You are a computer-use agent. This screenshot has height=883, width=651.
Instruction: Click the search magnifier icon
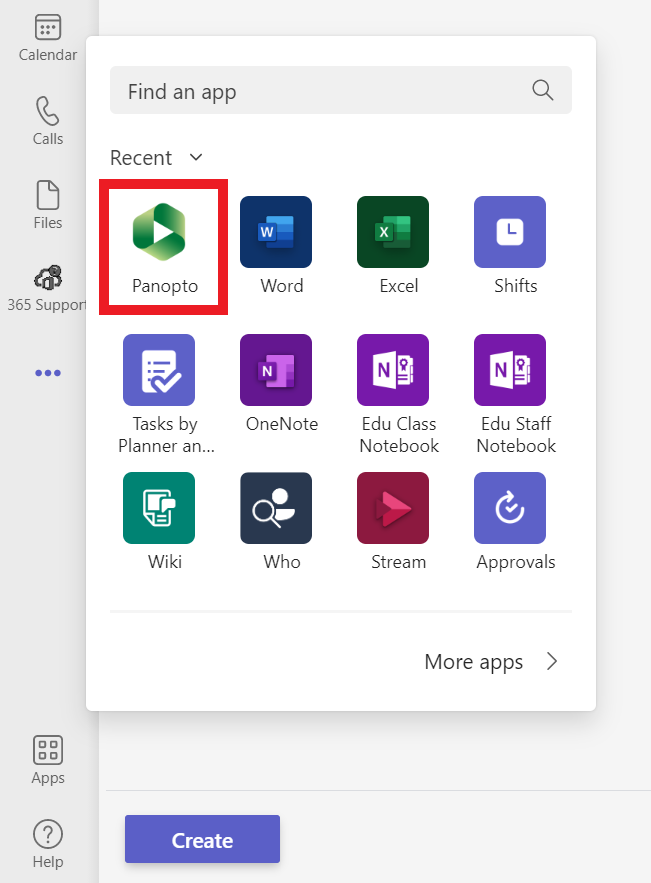pos(543,90)
